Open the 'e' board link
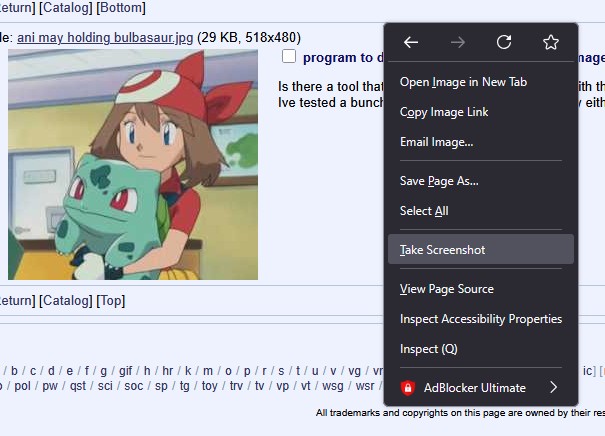The height and width of the screenshot is (436, 605). tap(69, 371)
